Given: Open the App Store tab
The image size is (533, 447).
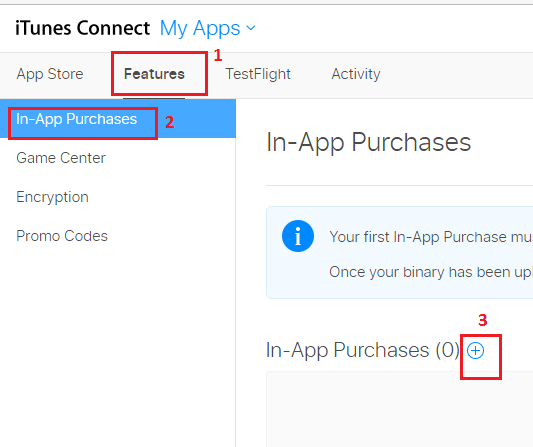Looking at the screenshot, I should click(50, 74).
